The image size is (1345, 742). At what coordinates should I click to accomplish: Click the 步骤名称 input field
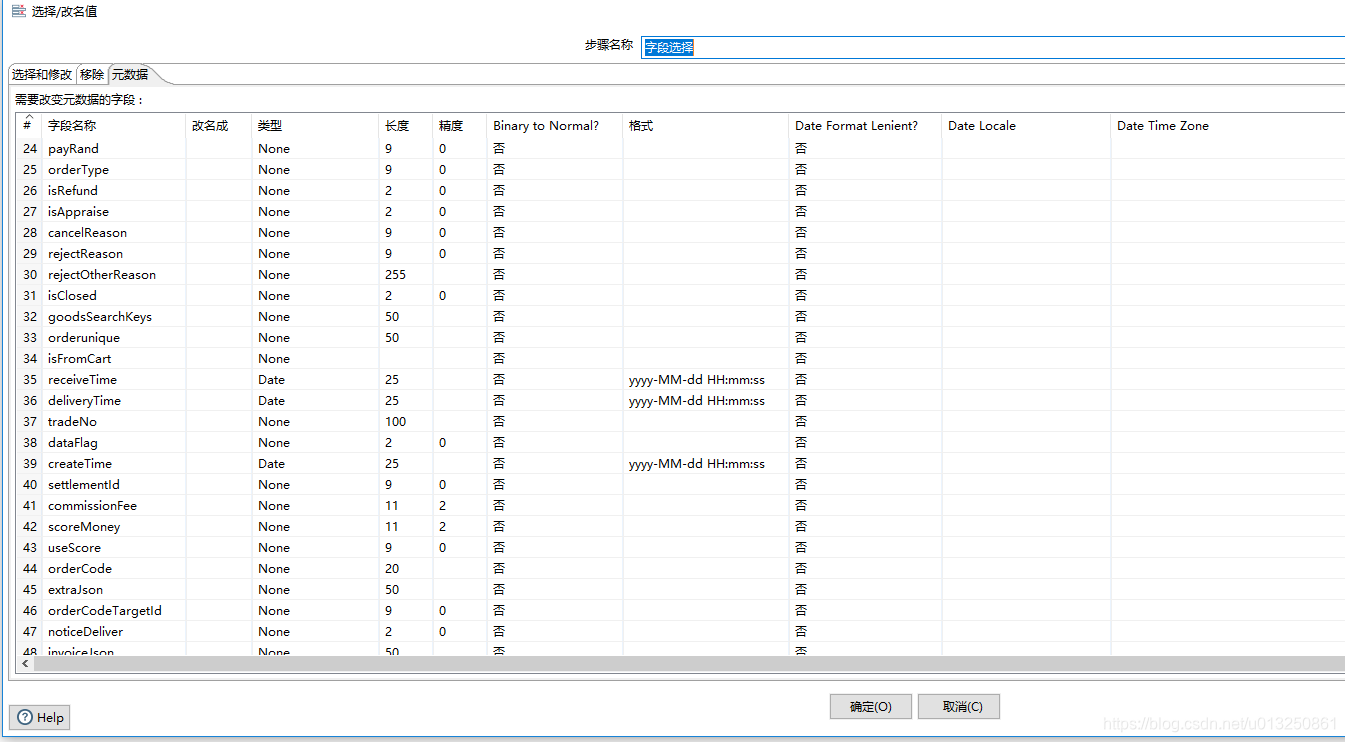(993, 47)
